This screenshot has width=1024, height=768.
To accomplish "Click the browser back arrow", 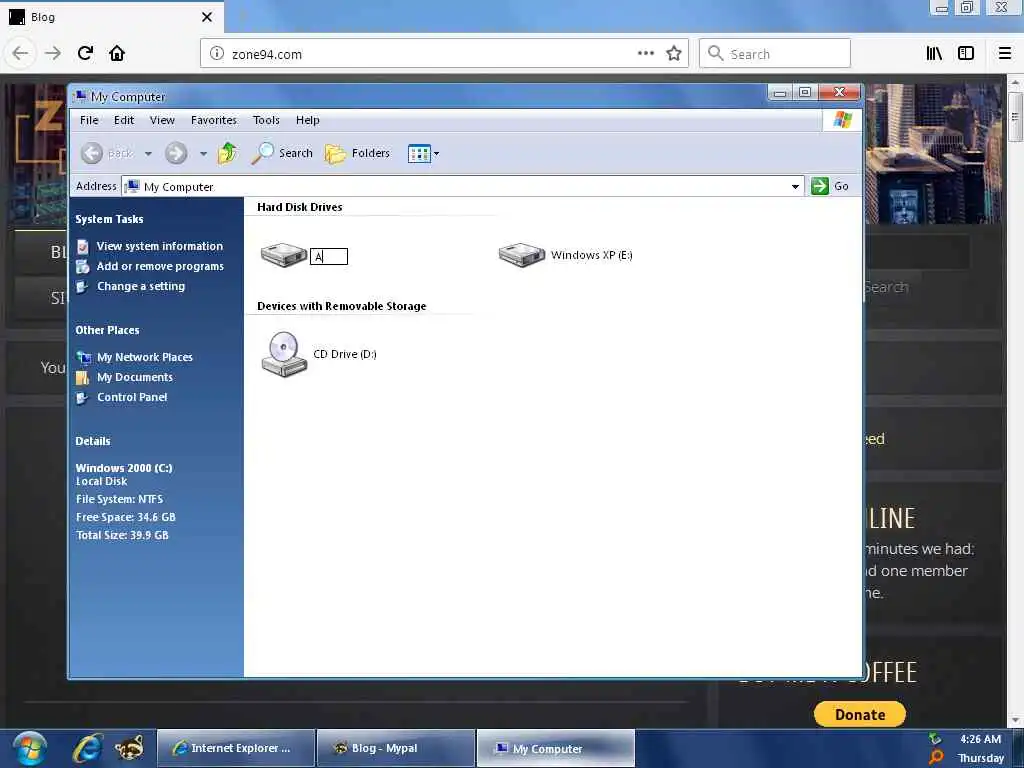I will 20,54.
